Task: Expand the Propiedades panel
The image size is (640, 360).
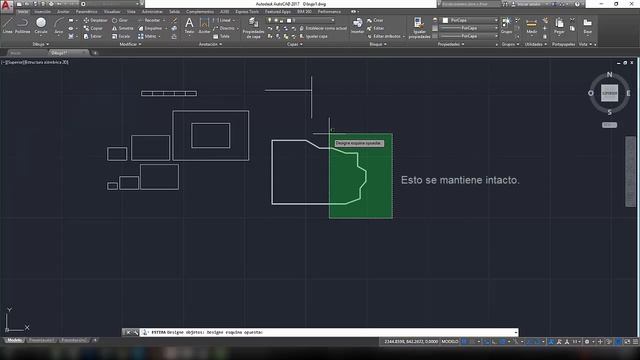Action: [451, 44]
